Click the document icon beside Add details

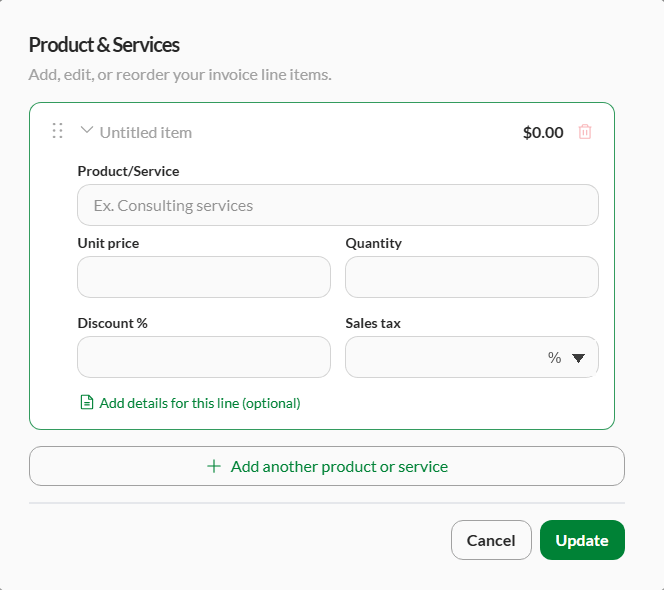pos(87,402)
